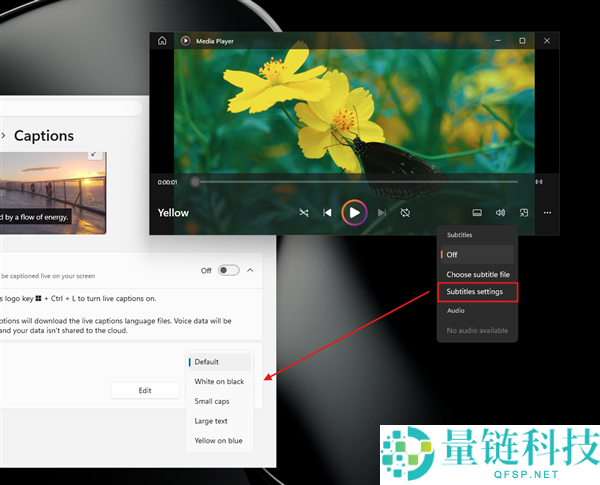This screenshot has width=600, height=485.
Task: Click the 0:00:01 elapsed time
Action: point(168,182)
